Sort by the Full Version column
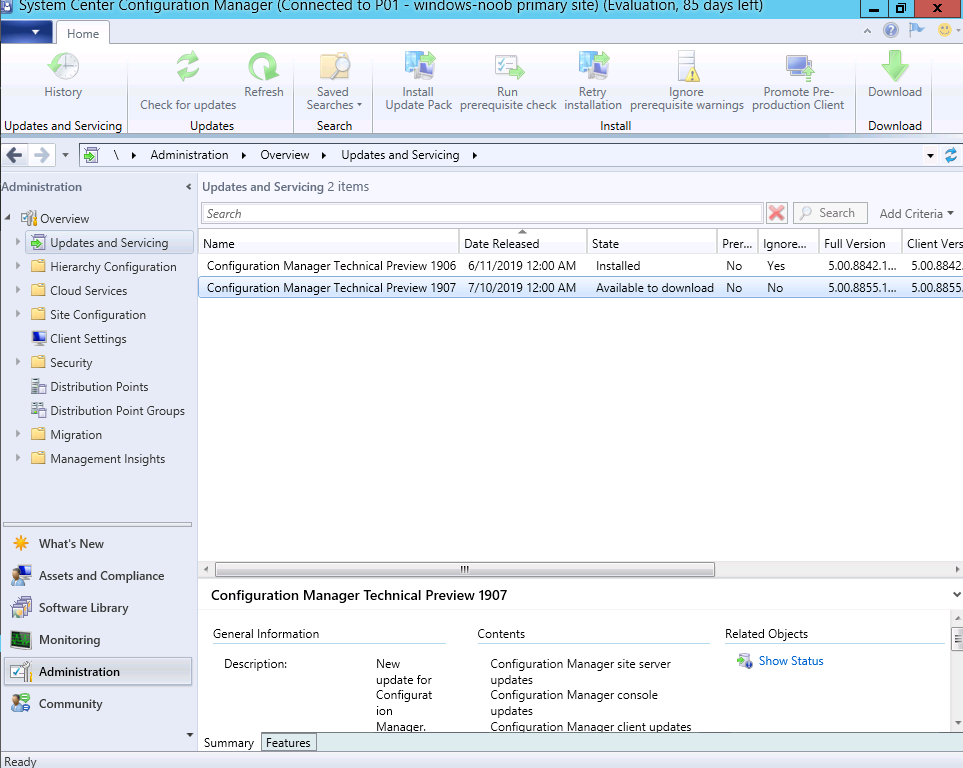963x768 pixels. tap(860, 243)
